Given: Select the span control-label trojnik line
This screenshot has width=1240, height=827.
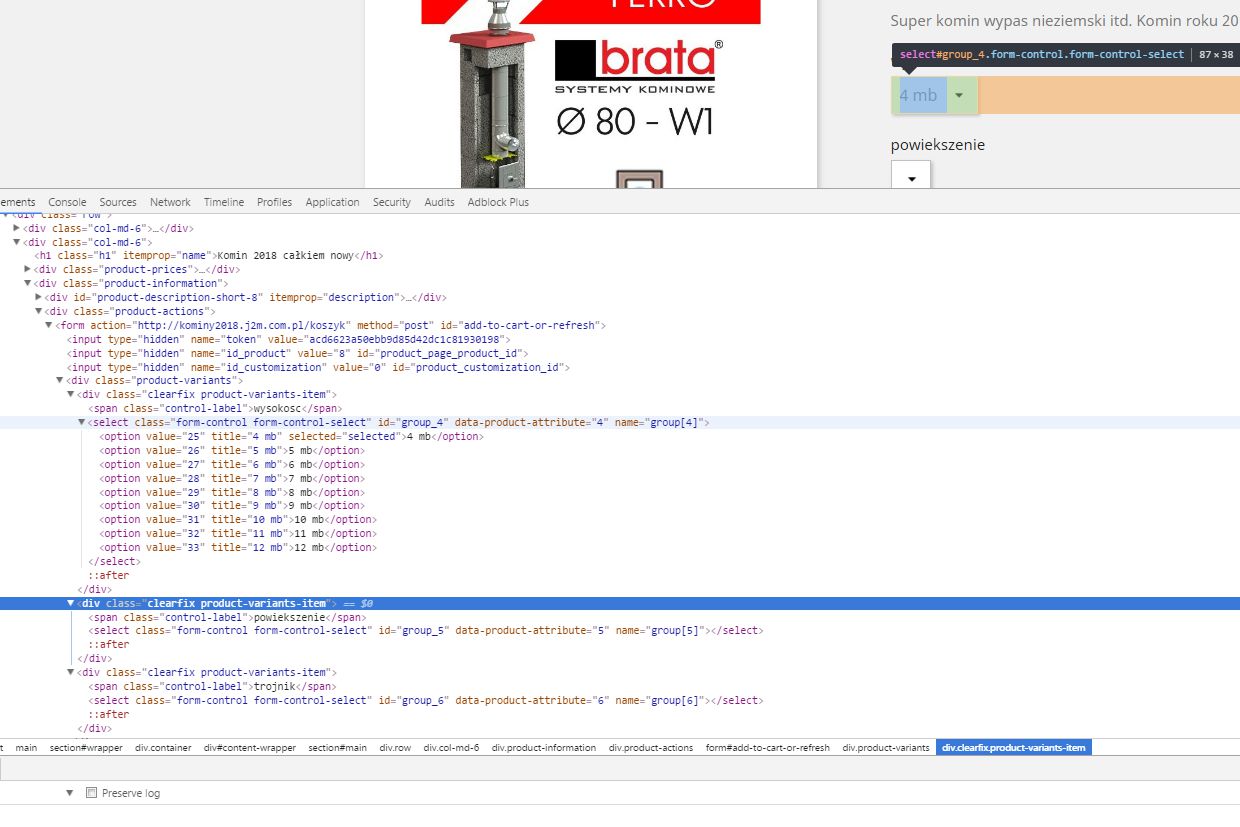Looking at the screenshot, I should click(211, 687).
